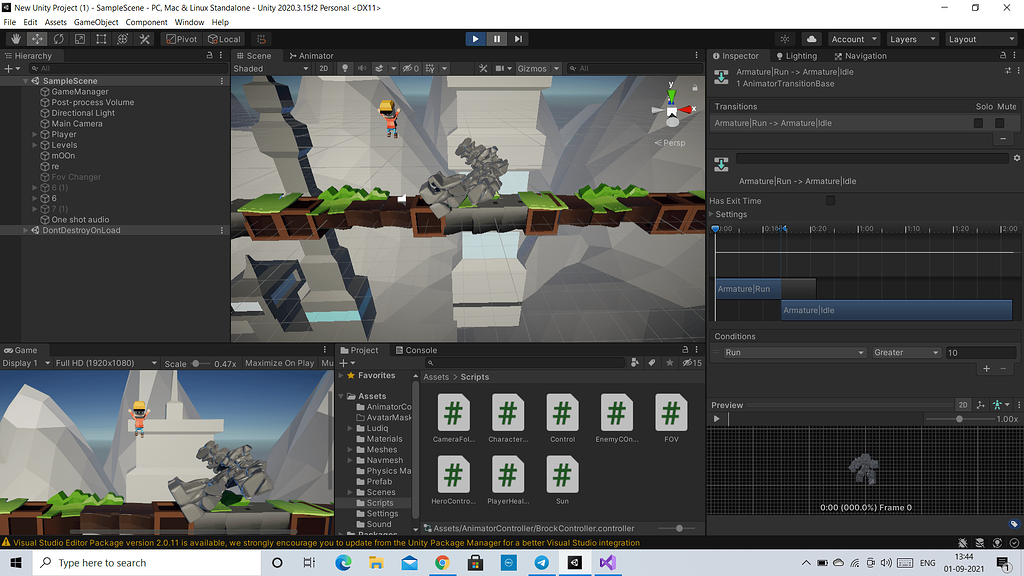Toggle 2D mode in the Scene view
This screenshot has height=576, width=1024.
click(x=326, y=68)
